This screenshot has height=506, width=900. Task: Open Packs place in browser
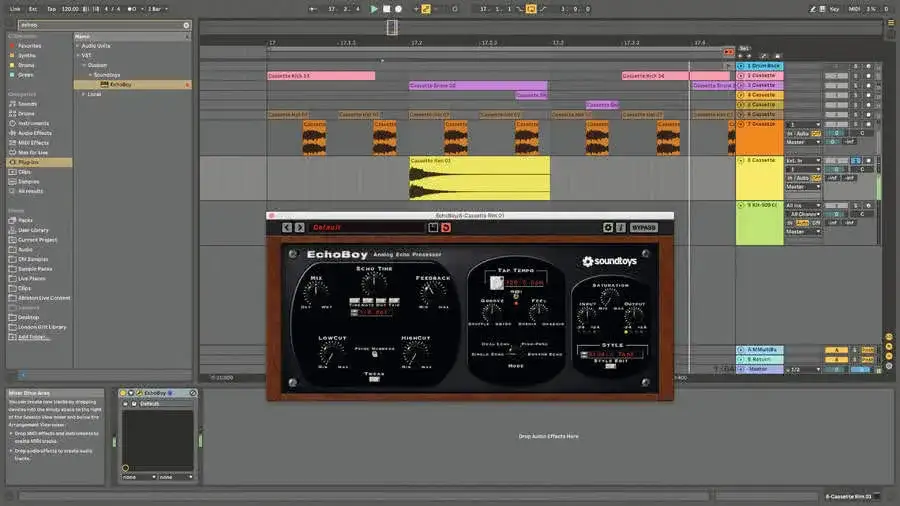pyautogui.click(x=25, y=220)
